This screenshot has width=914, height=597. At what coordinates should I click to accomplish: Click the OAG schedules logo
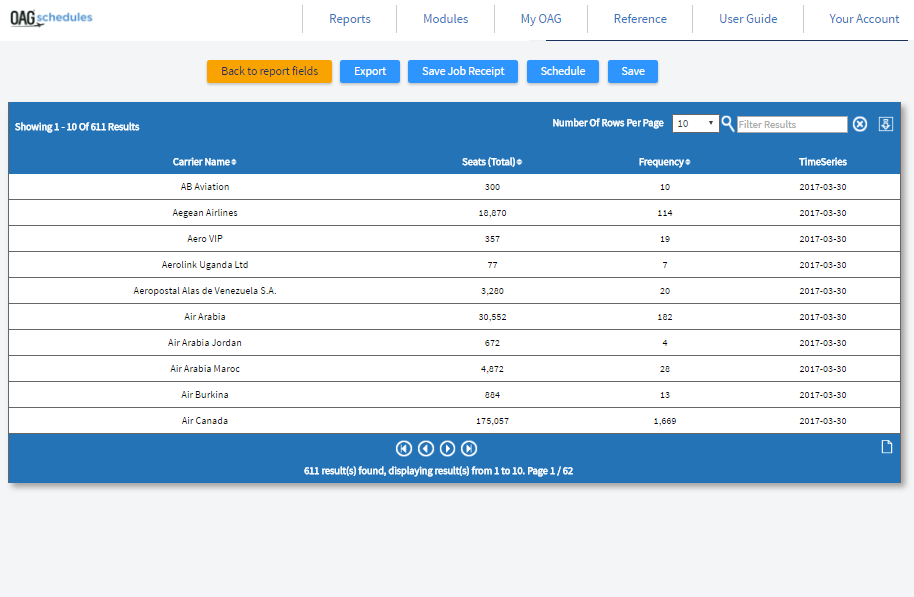(x=51, y=19)
